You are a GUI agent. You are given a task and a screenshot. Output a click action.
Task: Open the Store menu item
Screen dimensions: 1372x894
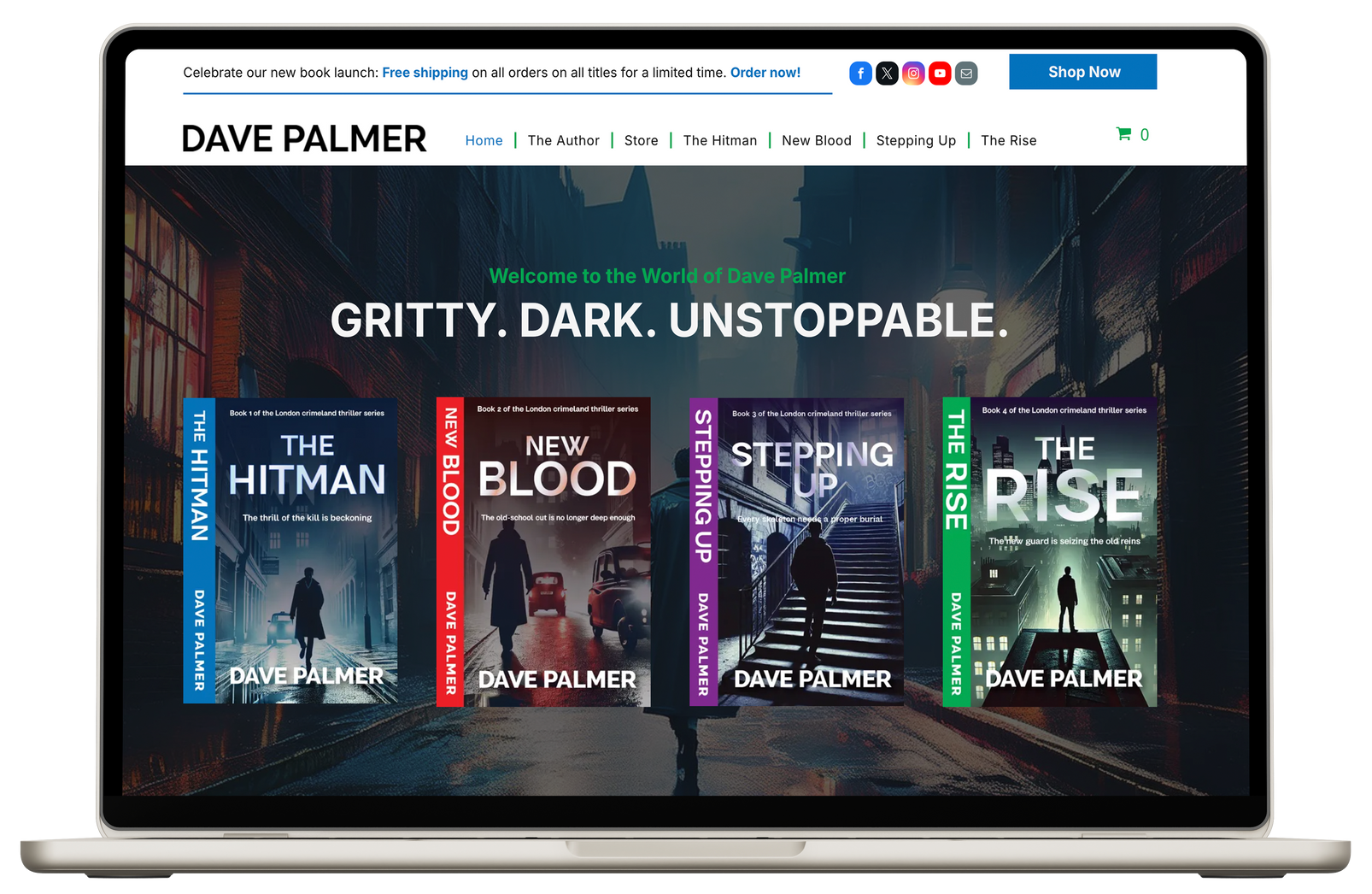click(642, 140)
